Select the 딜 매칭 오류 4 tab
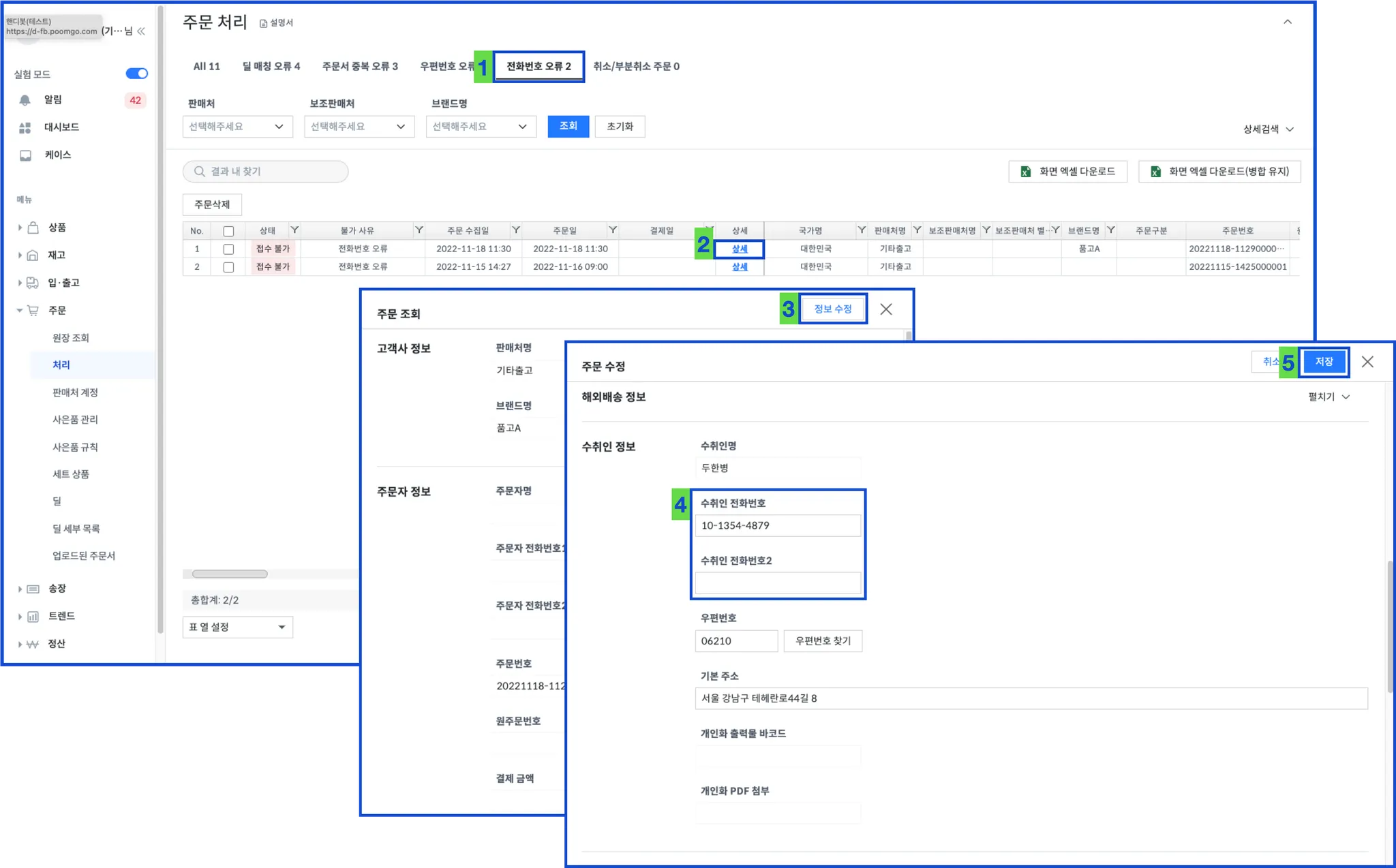 pos(271,67)
